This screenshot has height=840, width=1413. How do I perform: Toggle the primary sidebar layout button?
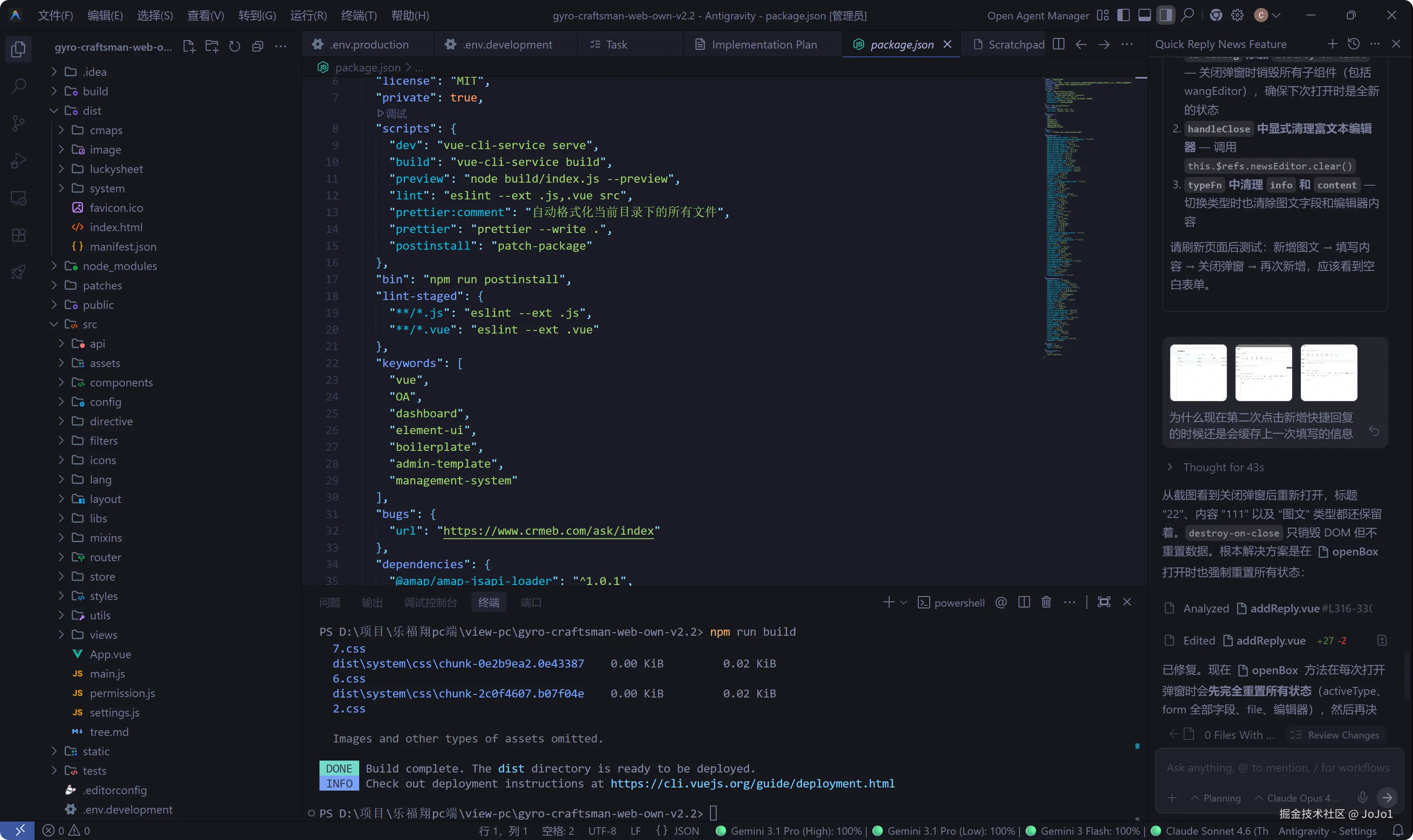pos(1123,15)
